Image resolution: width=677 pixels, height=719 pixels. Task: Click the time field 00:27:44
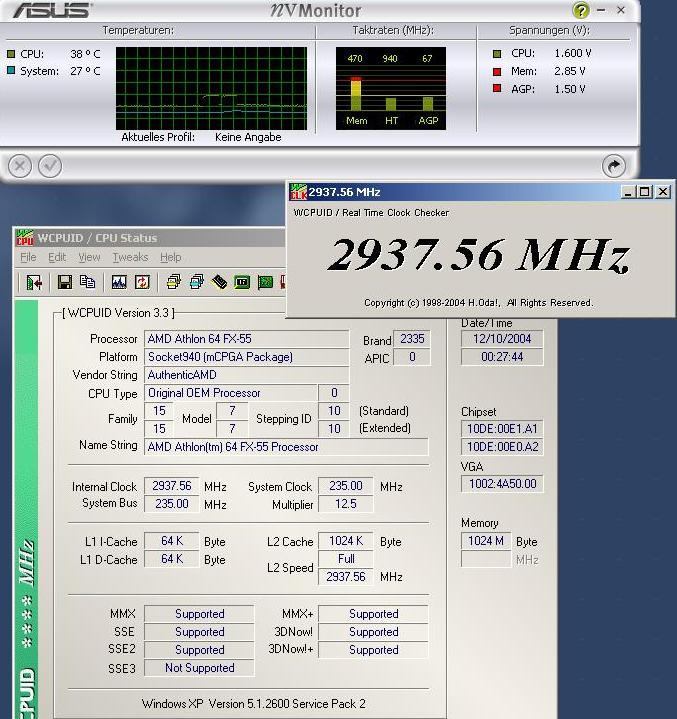pyautogui.click(x=502, y=357)
